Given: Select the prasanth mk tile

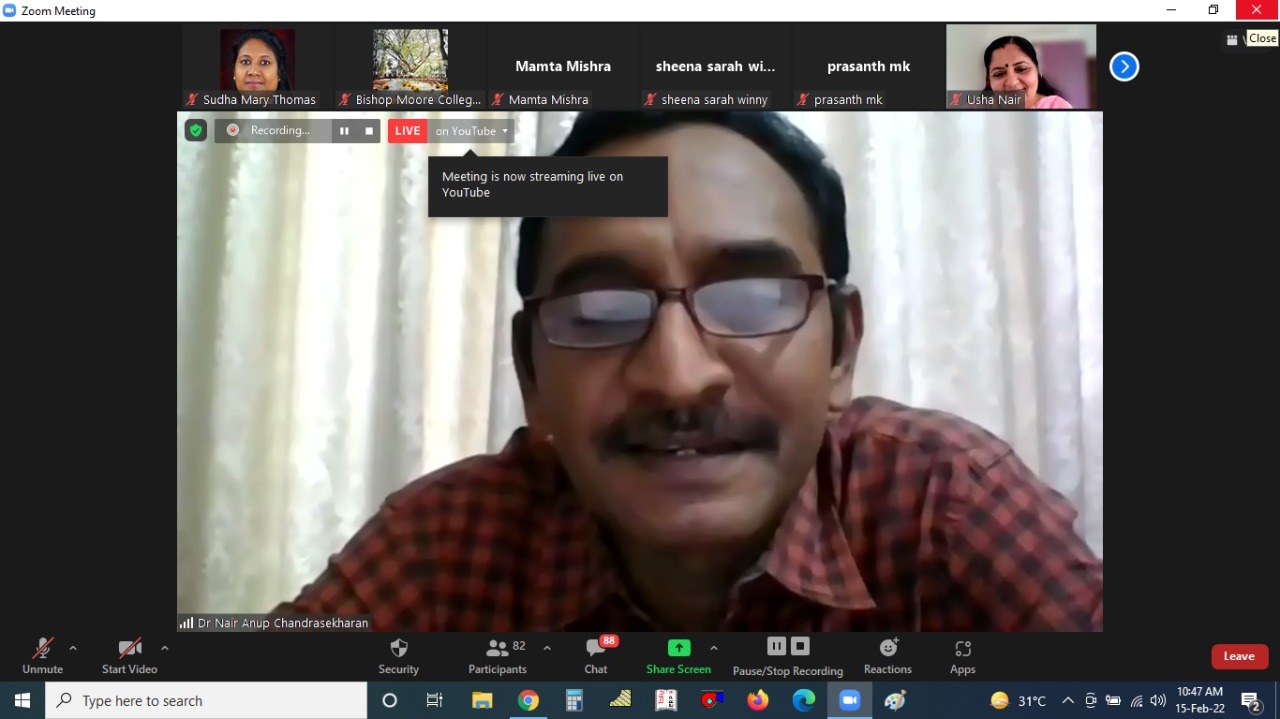Looking at the screenshot, I should (x=868, y=67).
